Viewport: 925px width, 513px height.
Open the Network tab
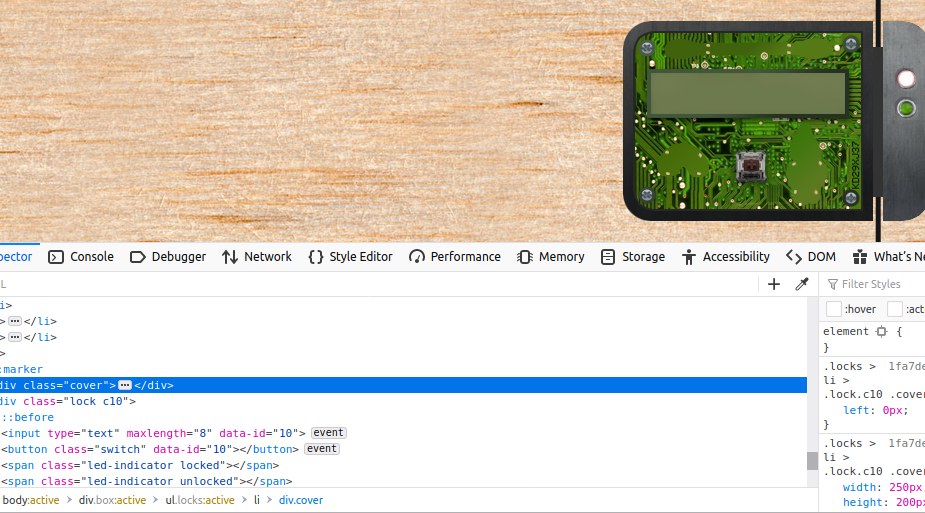[x=257, y=256]
